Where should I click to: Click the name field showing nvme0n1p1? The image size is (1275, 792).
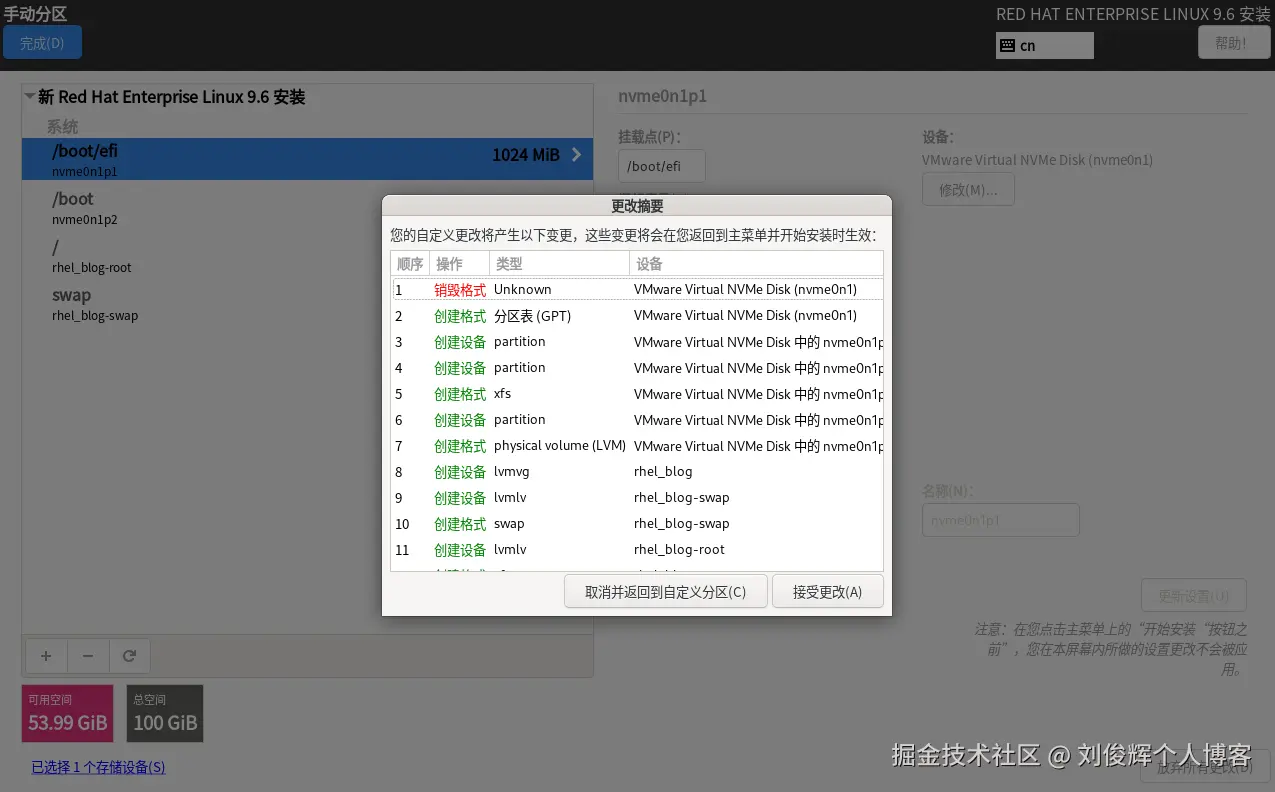tap(1000, 520)
